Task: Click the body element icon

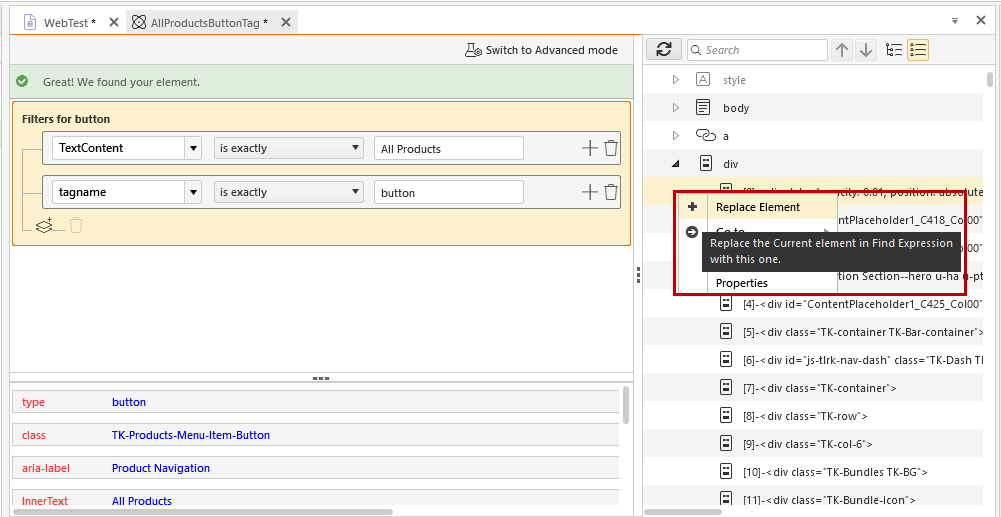Action: [703, 107]
